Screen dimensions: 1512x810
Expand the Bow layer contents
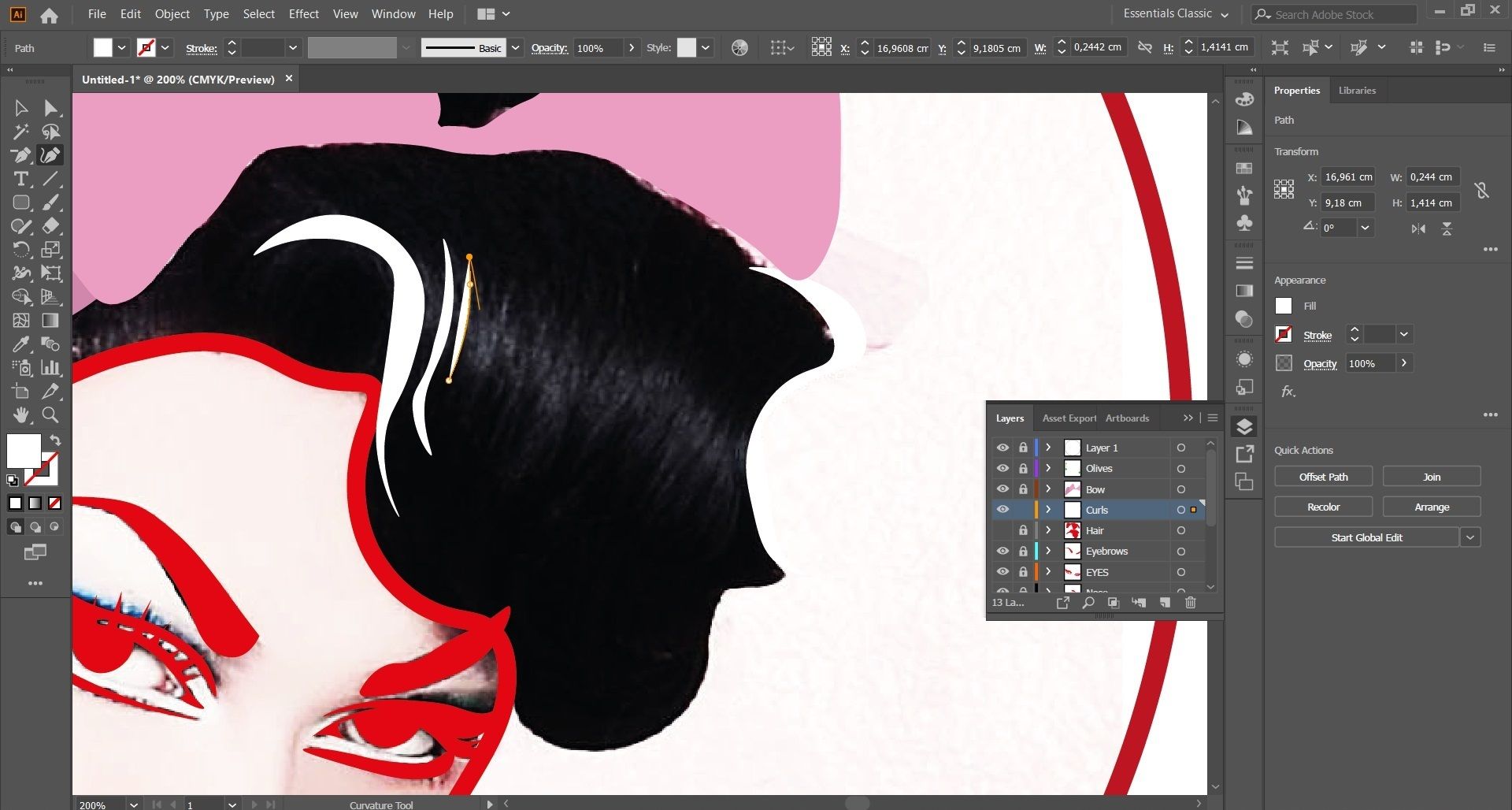point(1048,489)
